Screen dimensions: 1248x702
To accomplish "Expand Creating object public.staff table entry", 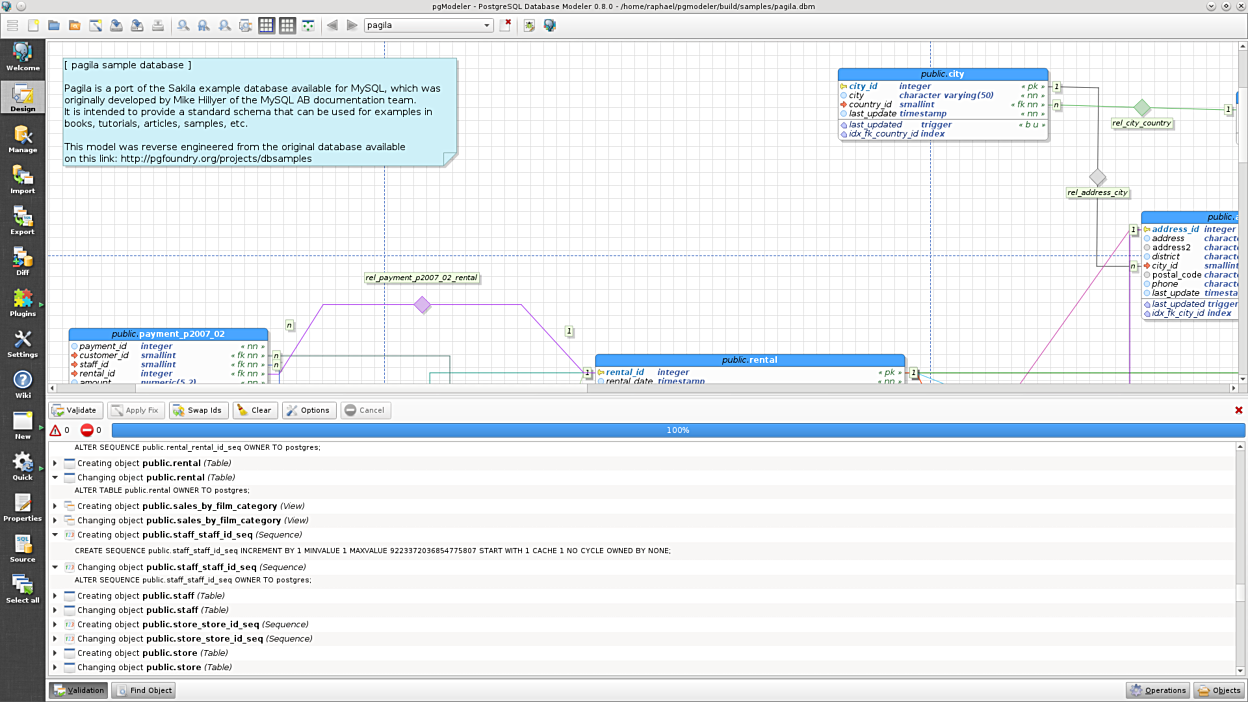I will tap(55, 596).
